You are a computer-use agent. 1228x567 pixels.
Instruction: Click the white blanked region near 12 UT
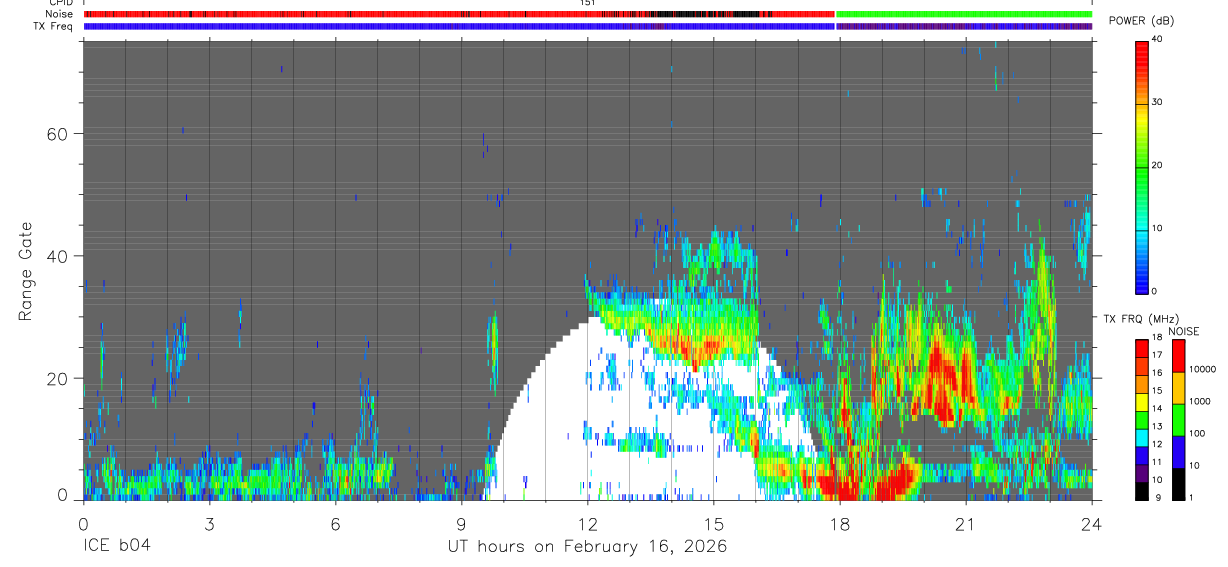pyautogui.click(x=560, y=420)
